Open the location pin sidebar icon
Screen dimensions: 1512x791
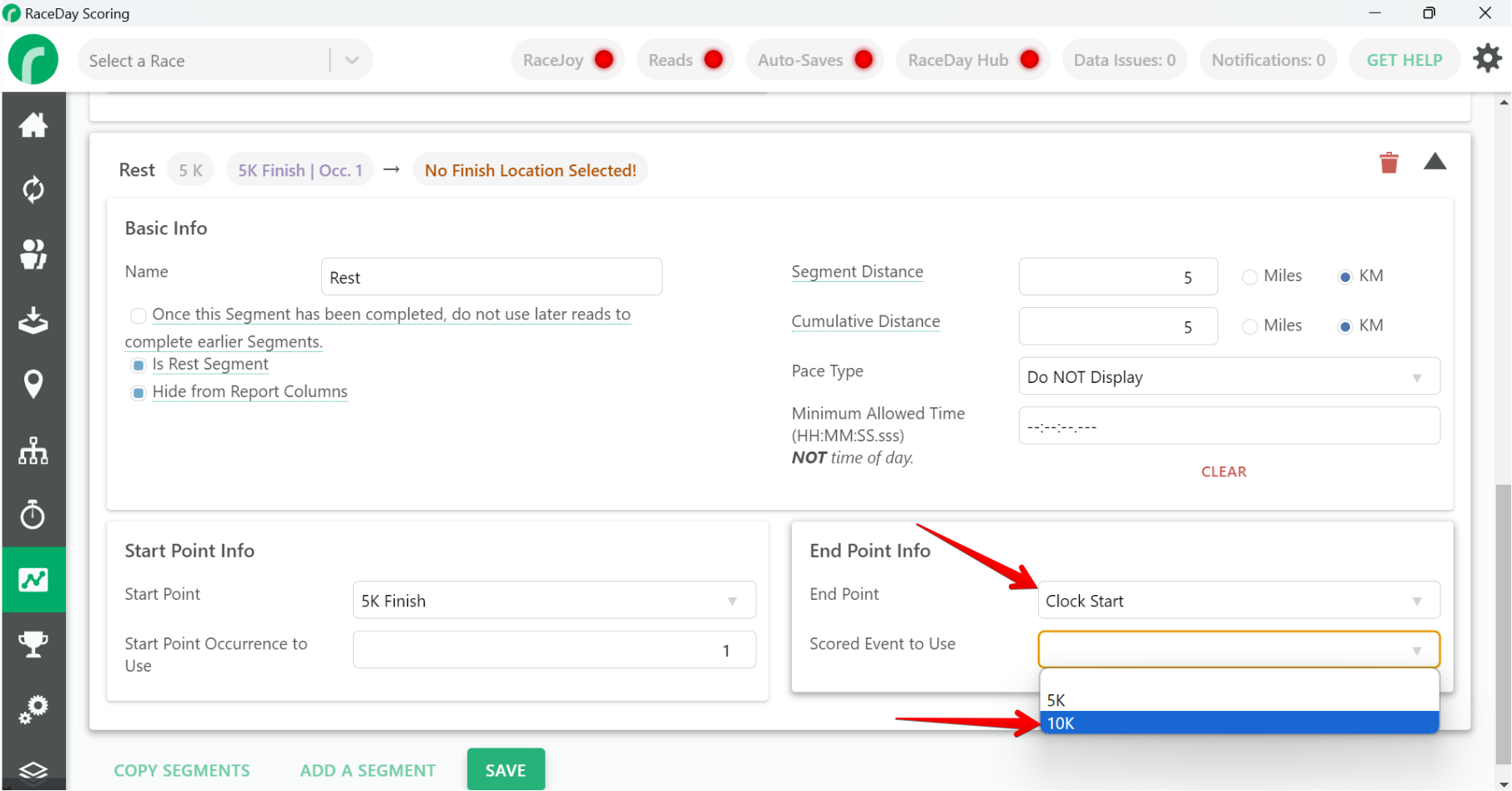[33, 385]
